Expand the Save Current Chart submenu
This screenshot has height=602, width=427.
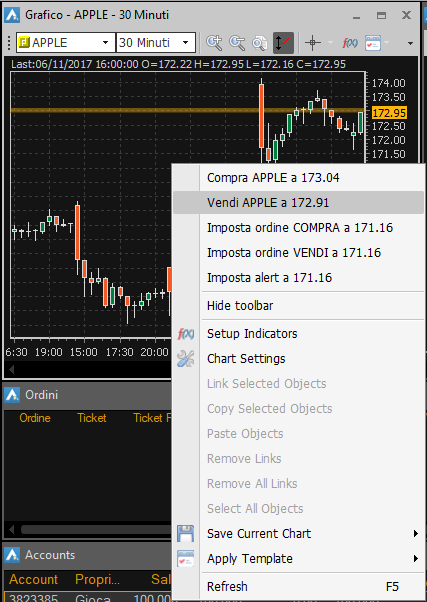416,534
